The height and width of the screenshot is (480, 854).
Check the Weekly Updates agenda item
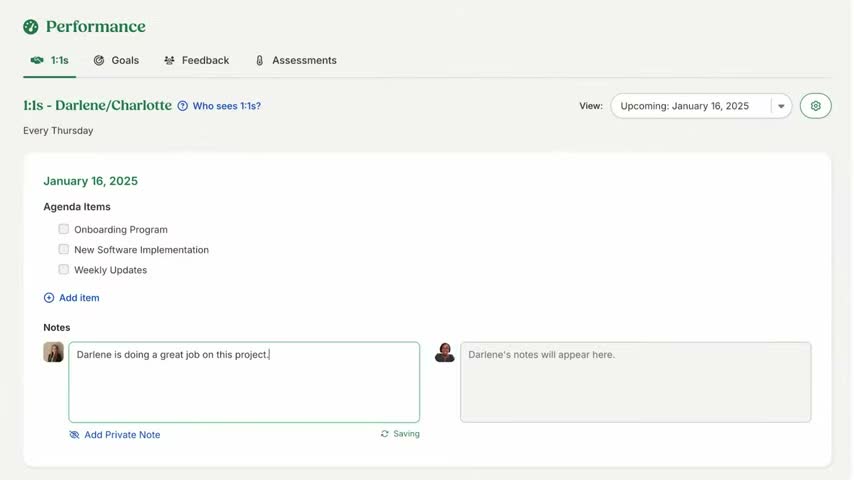(x=64, y=269)
